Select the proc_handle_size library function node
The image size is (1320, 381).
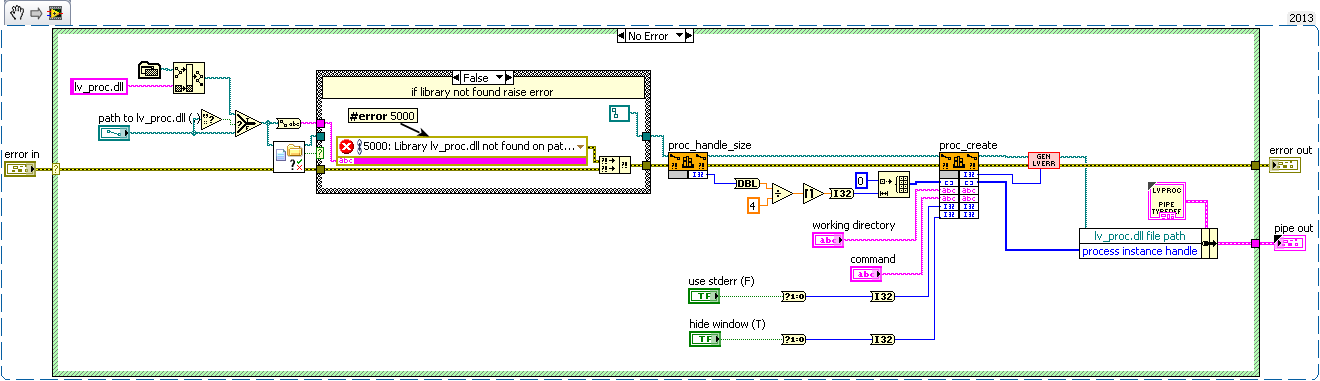(687, 165)
